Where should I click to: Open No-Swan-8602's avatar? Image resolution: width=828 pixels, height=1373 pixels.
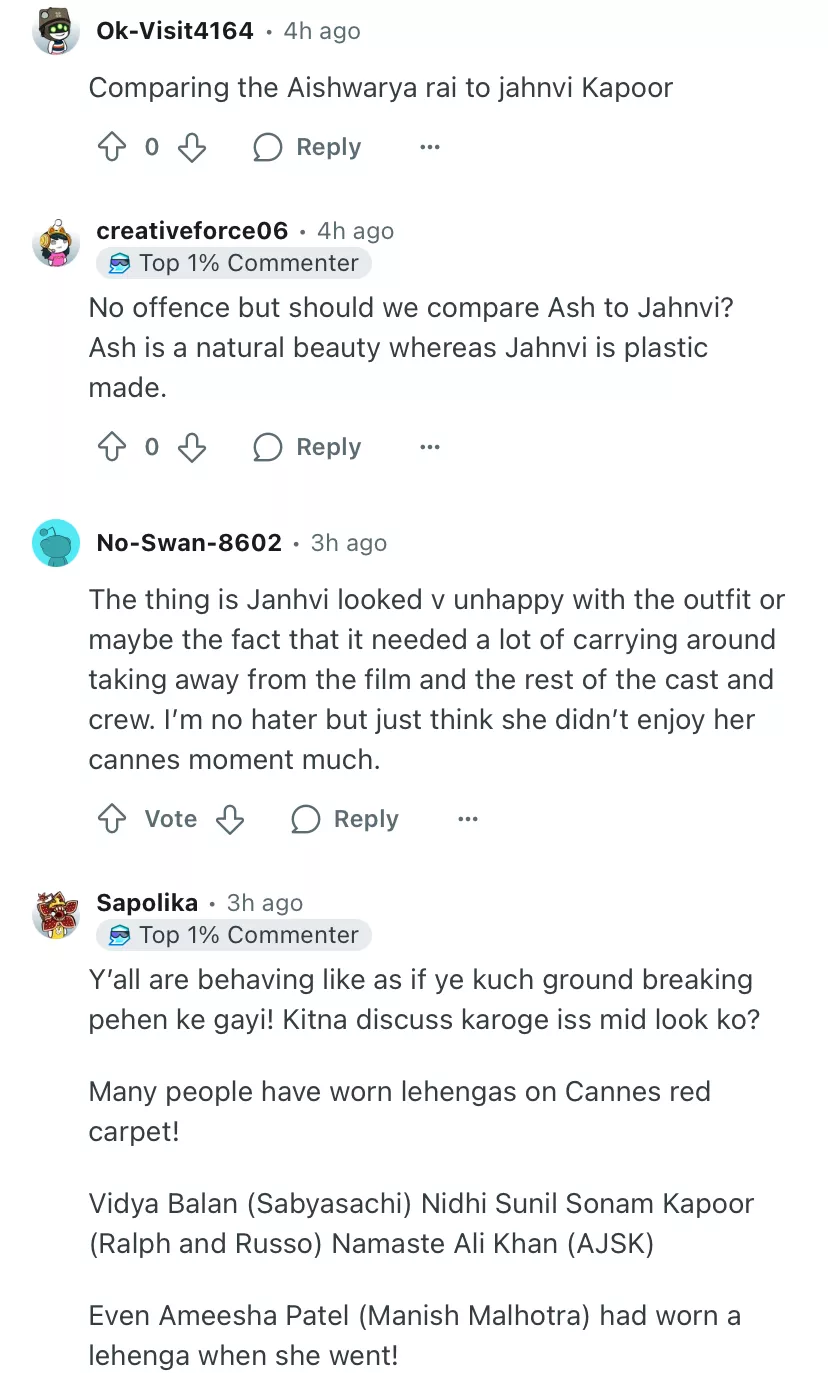coord(56,543)
